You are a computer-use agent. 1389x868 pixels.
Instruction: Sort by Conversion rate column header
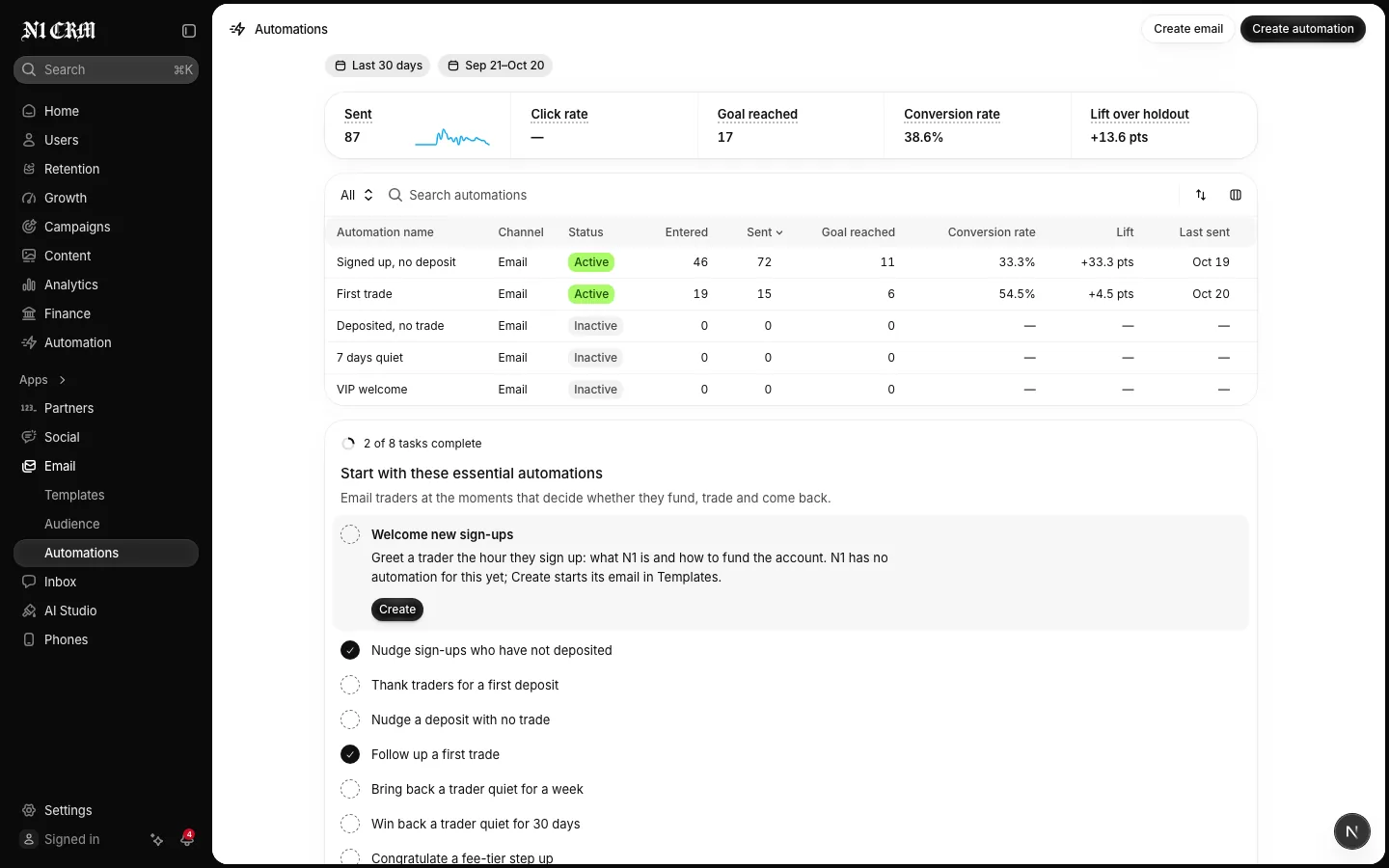click(992, 232)
